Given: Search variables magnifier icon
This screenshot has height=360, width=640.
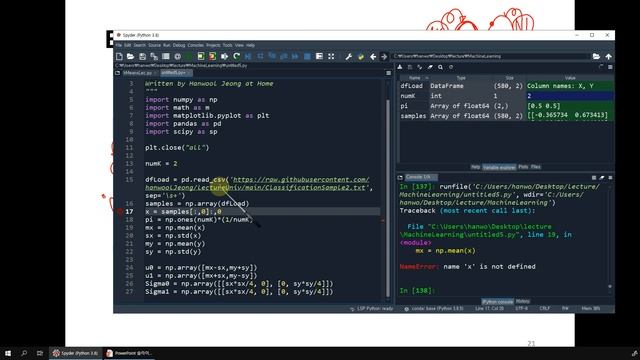Looking at the screenshot, I should pyautogui.click(x=440, y=67).
